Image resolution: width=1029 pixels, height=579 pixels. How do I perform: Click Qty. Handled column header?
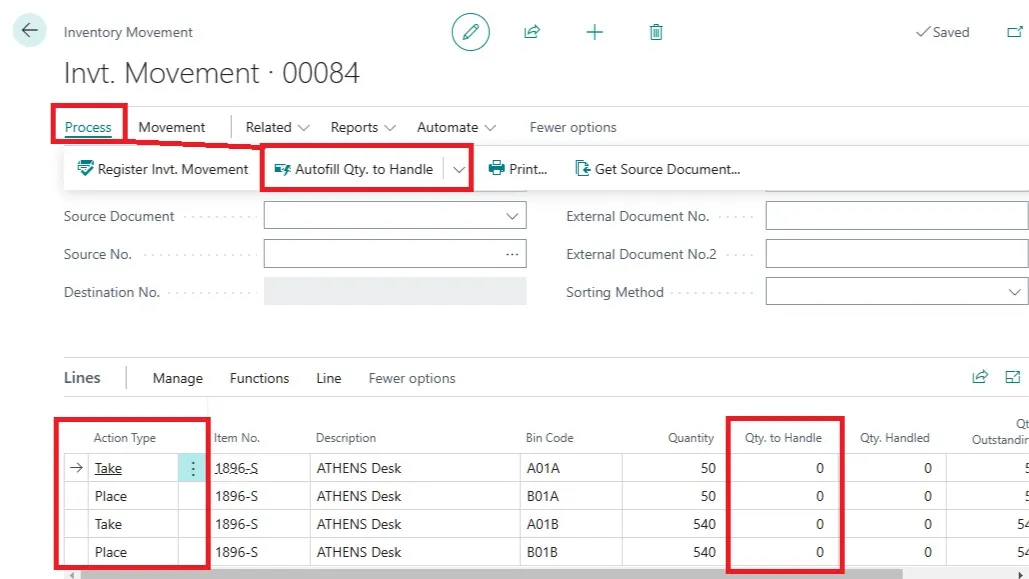pos(894,438)
